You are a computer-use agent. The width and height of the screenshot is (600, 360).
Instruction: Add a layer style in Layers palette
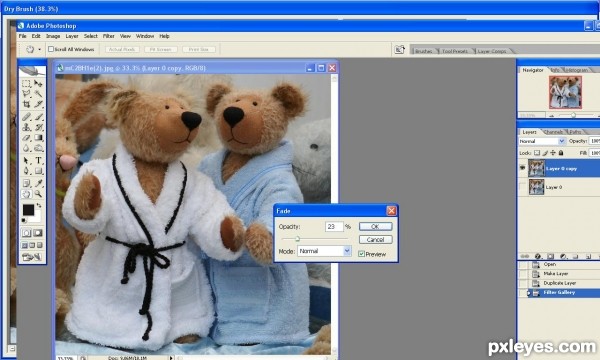coord(538,256)
